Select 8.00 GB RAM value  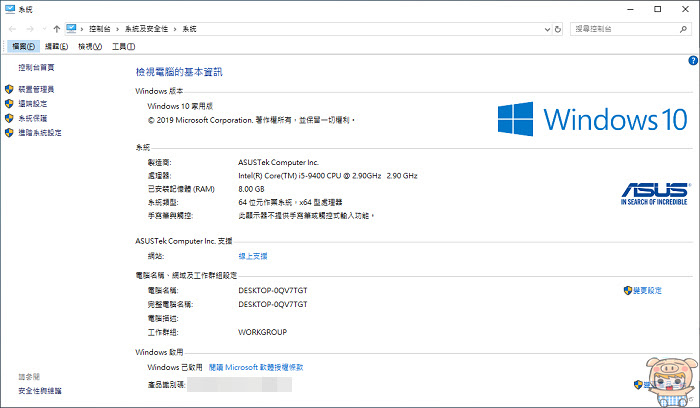coord(251,189)
